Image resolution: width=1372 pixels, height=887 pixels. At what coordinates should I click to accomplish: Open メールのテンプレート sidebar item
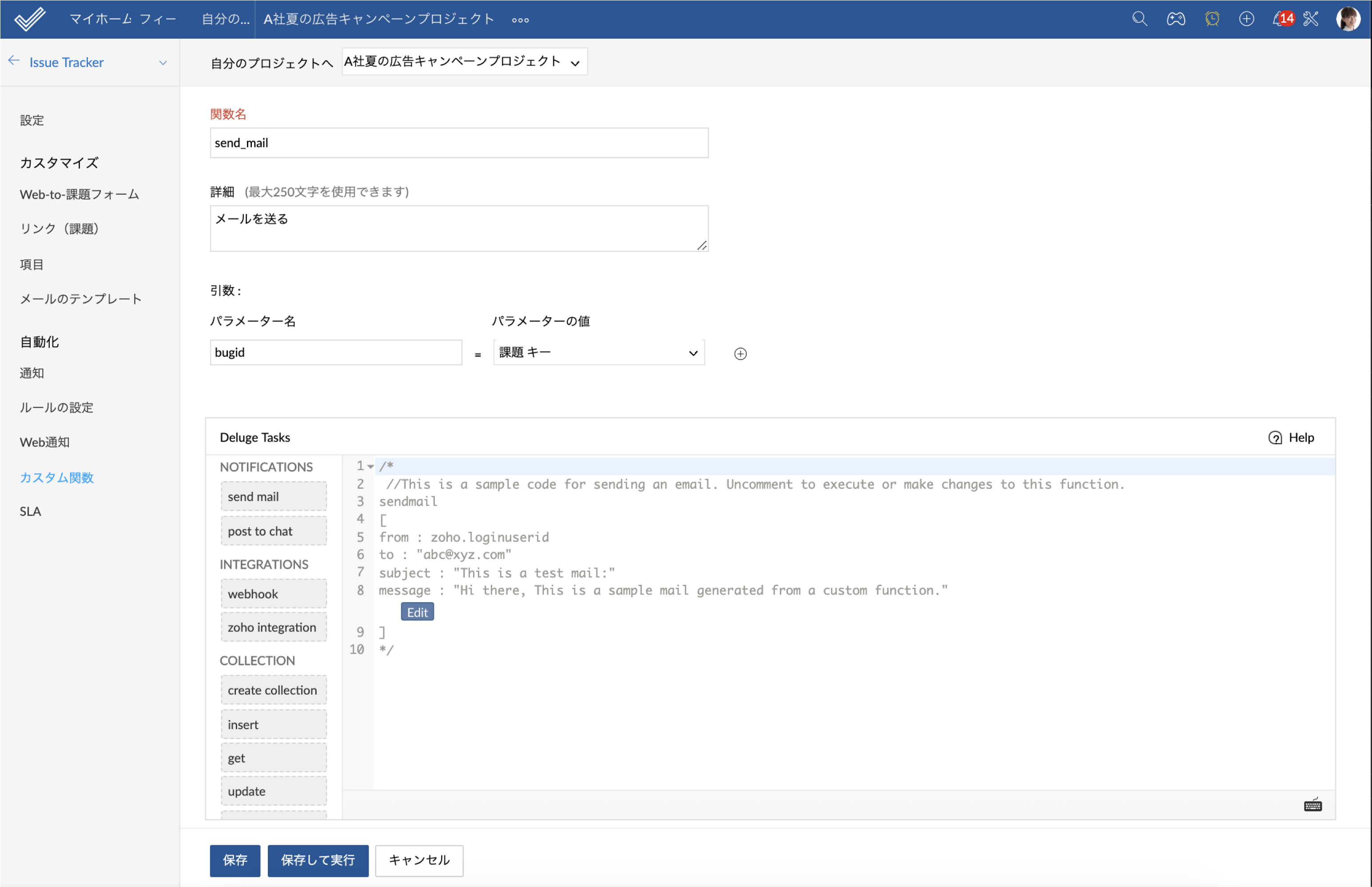click(x=80, y=298)
